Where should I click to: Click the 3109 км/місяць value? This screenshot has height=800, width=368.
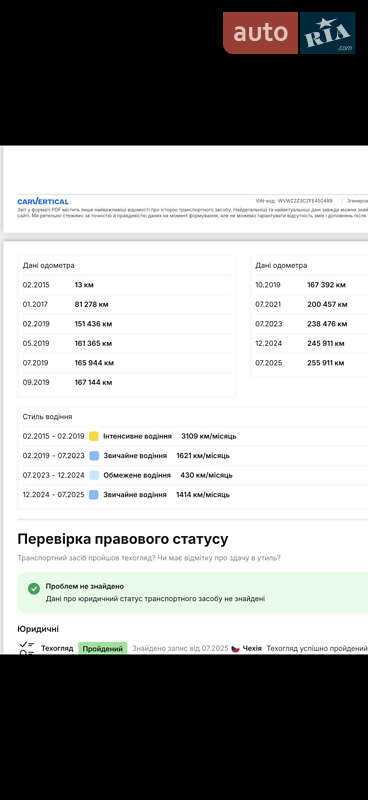209,436
